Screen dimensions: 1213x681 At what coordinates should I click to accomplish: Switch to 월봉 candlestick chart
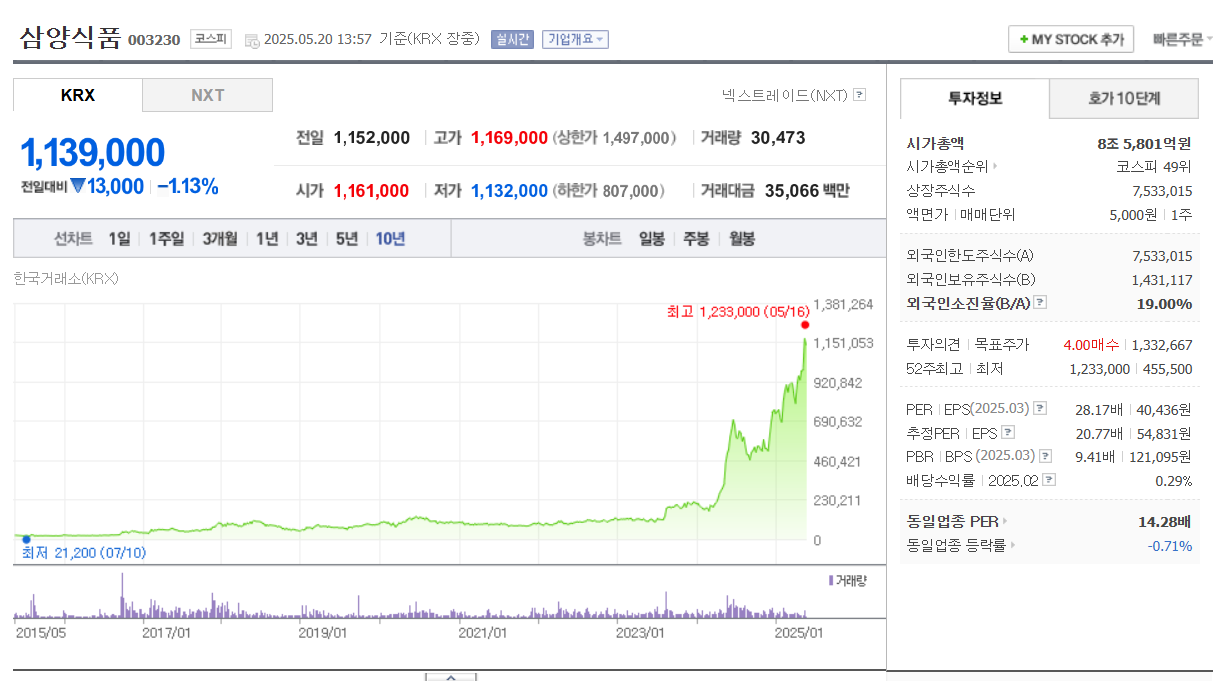point(741,239)
